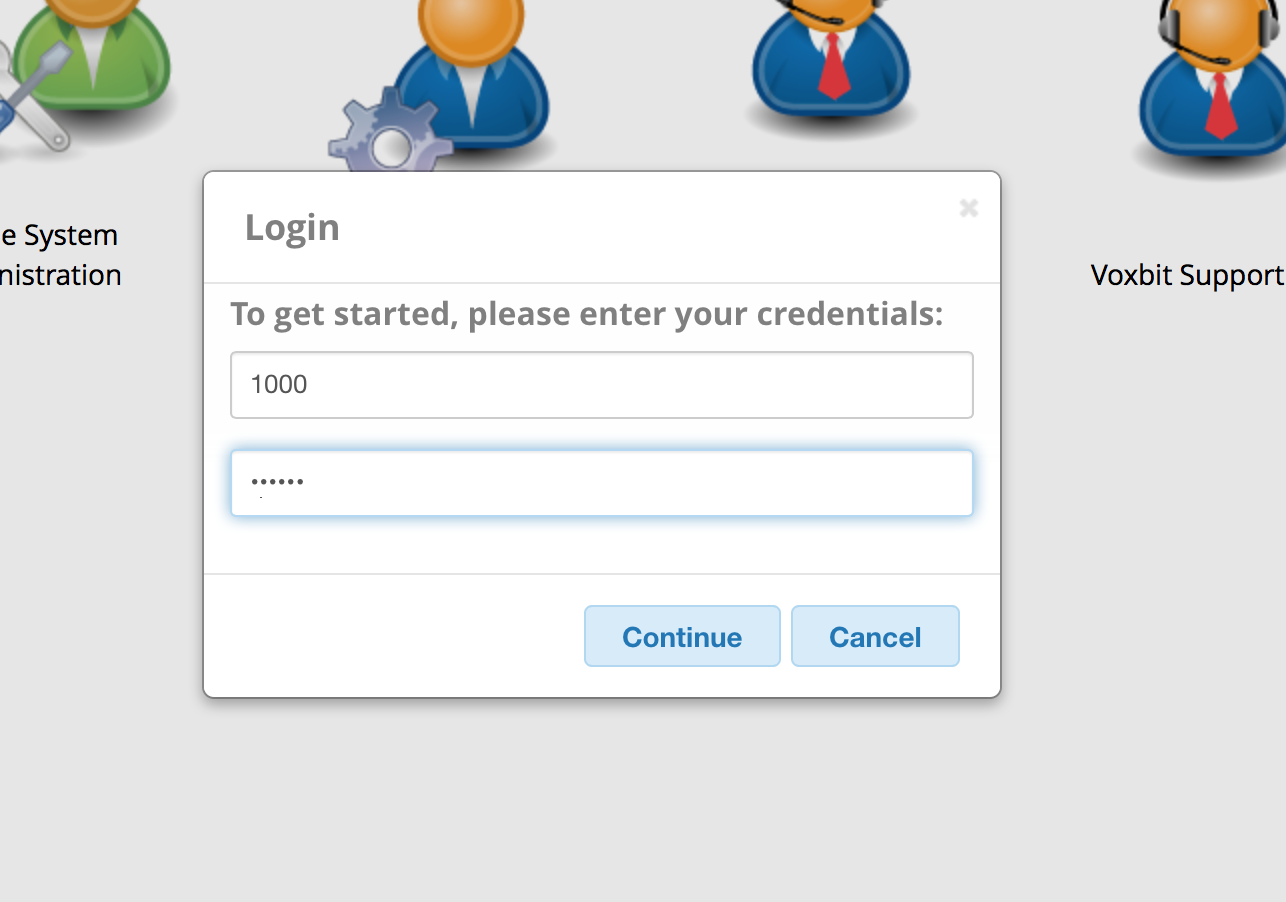This screenshot has height=902, width=1286.
Task: Click the Voxbit Support label
Action: [1187, 275]
